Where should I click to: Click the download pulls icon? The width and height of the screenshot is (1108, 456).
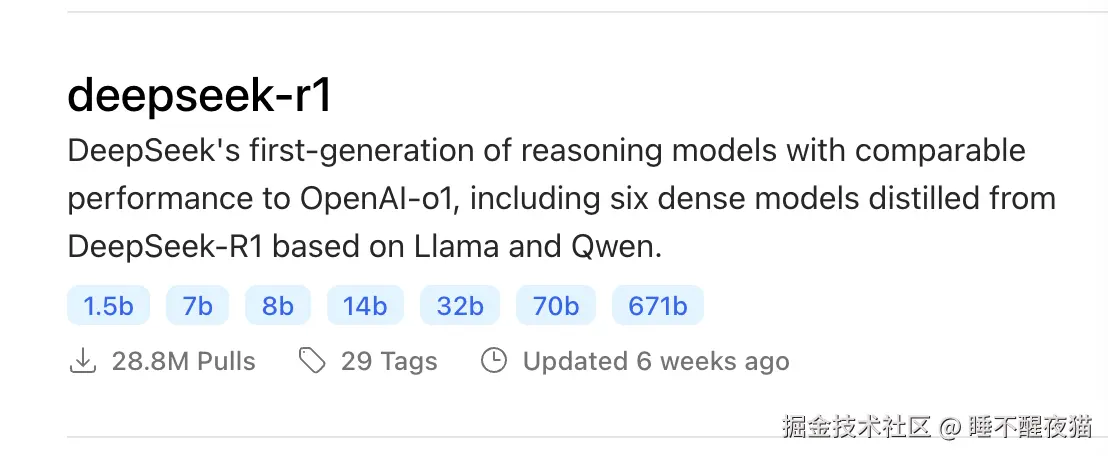point(82,361)
